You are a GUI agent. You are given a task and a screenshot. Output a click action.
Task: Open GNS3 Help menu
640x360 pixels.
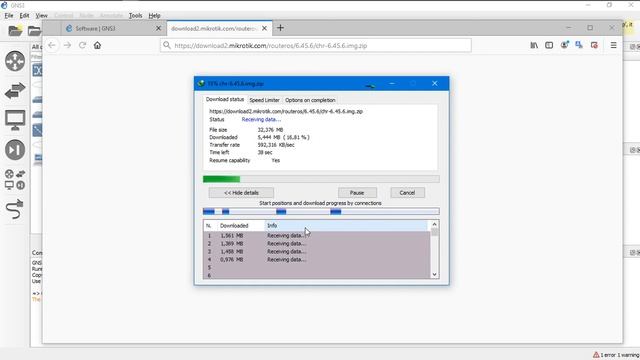(x=154, y=16)
